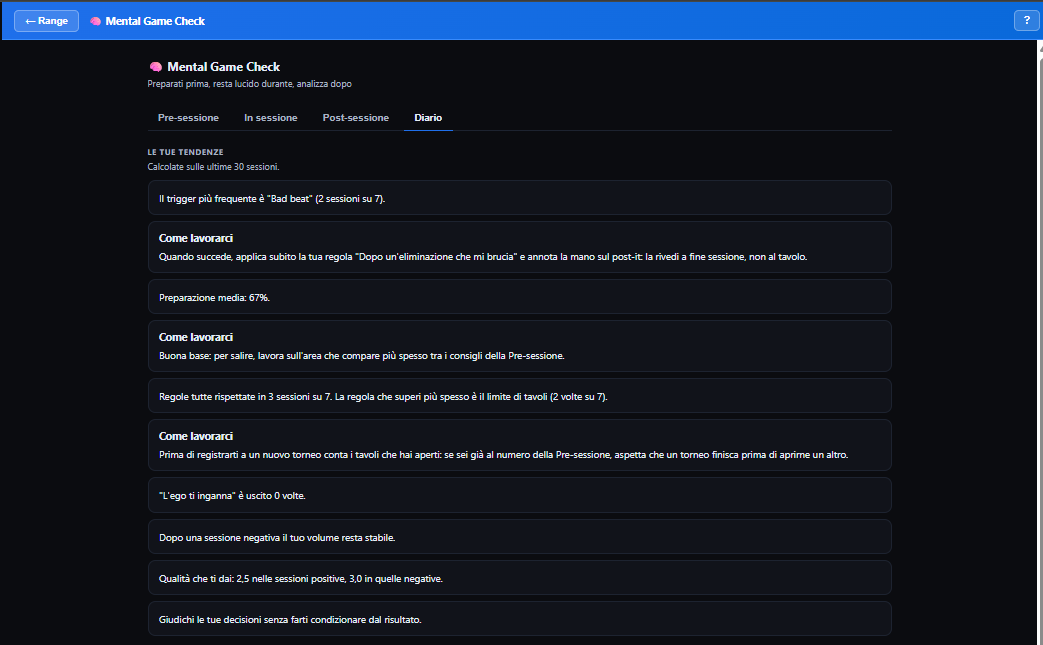Image resolution: width=1043 pixels, height=645 pixels.
Task: Open the help question mark button
Action: [1026, 21]
